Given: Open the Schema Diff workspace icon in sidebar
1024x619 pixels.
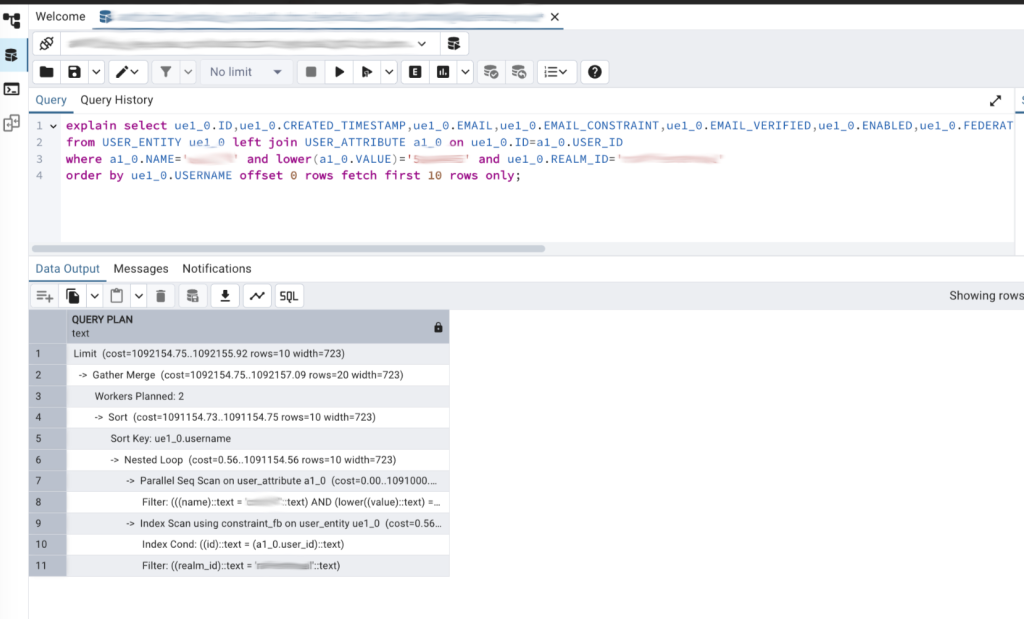Looking at the screenshot, I should coord(12,123).
